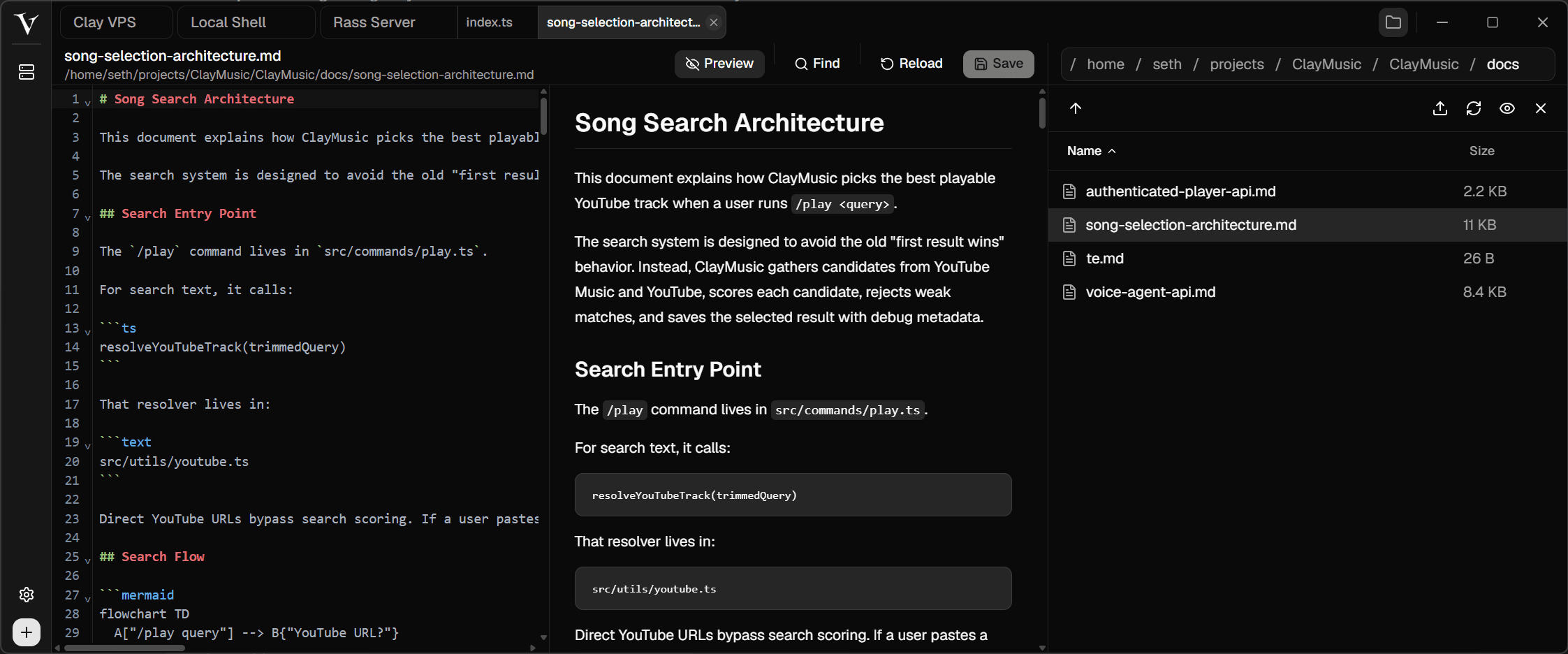This screenshot has width=1568, height=654.
Task: Click file icon beside voice-agent-api.md
Action: pos(1069,292)
